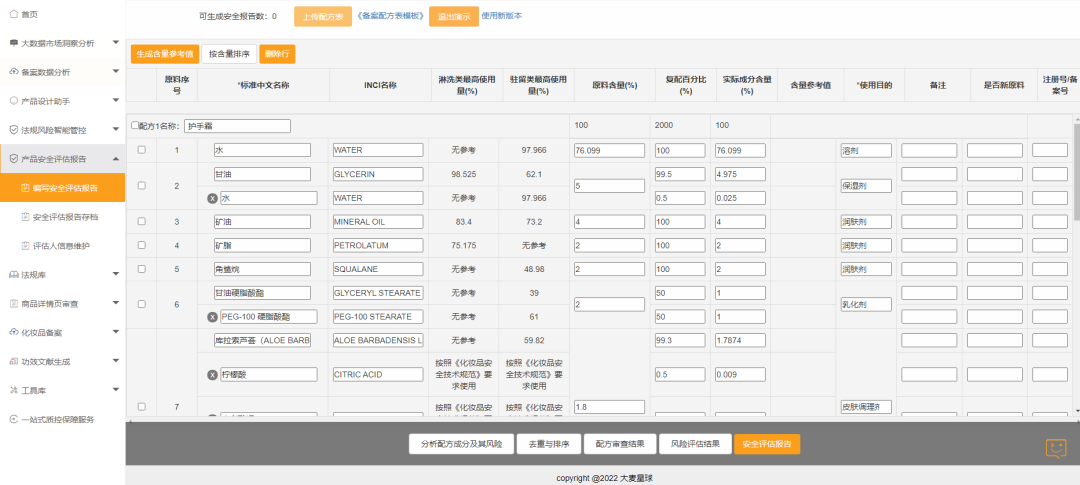Select the checkbox for ingredient row 1
This screenshot has height=485, width=1080.
click(142, 149)
